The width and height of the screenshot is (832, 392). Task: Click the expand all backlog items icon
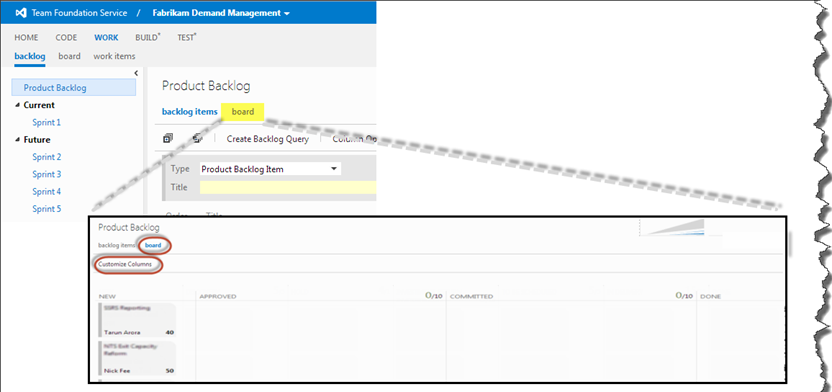pyautogui.click(x=168, y=138)
